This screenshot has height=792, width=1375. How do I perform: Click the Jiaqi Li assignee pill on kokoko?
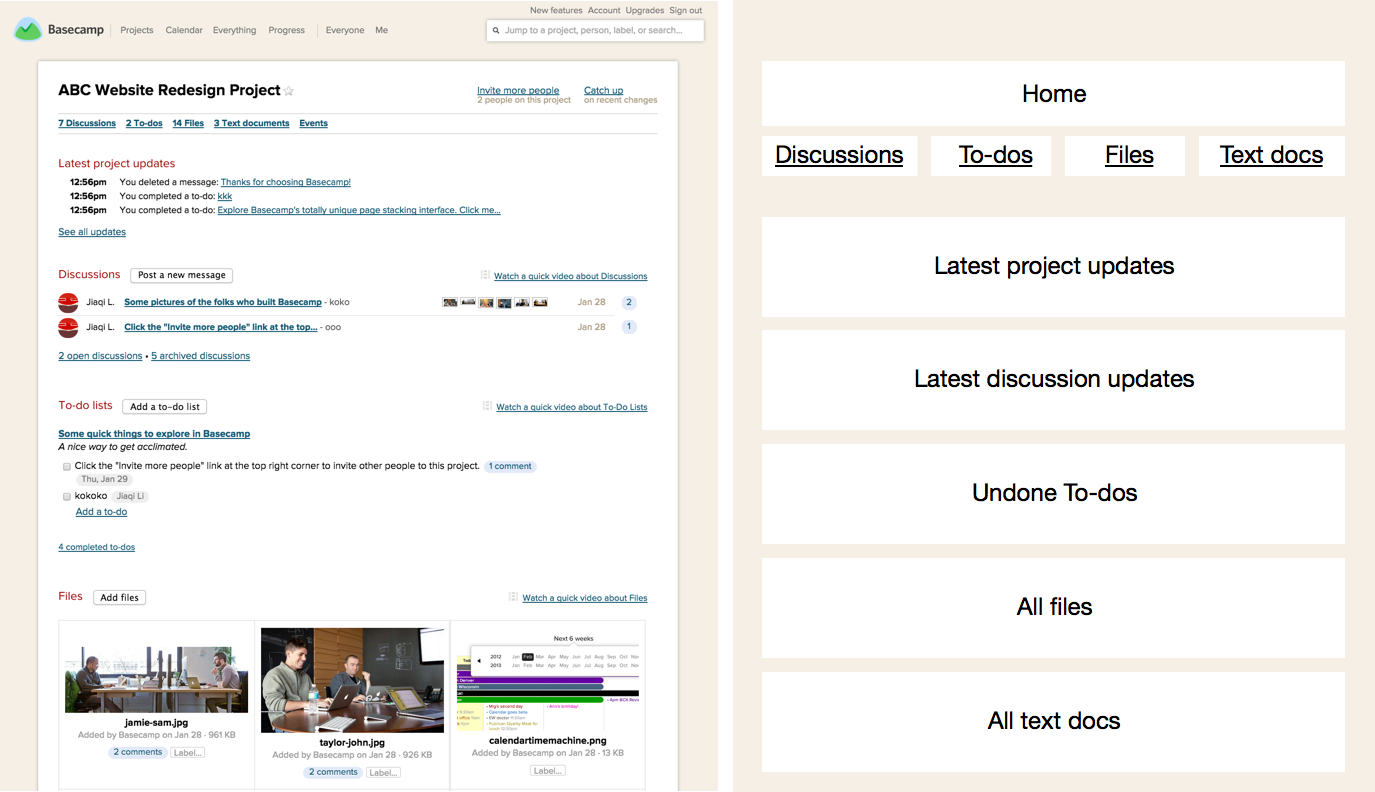pyautogui.click(x=130, y=496)
